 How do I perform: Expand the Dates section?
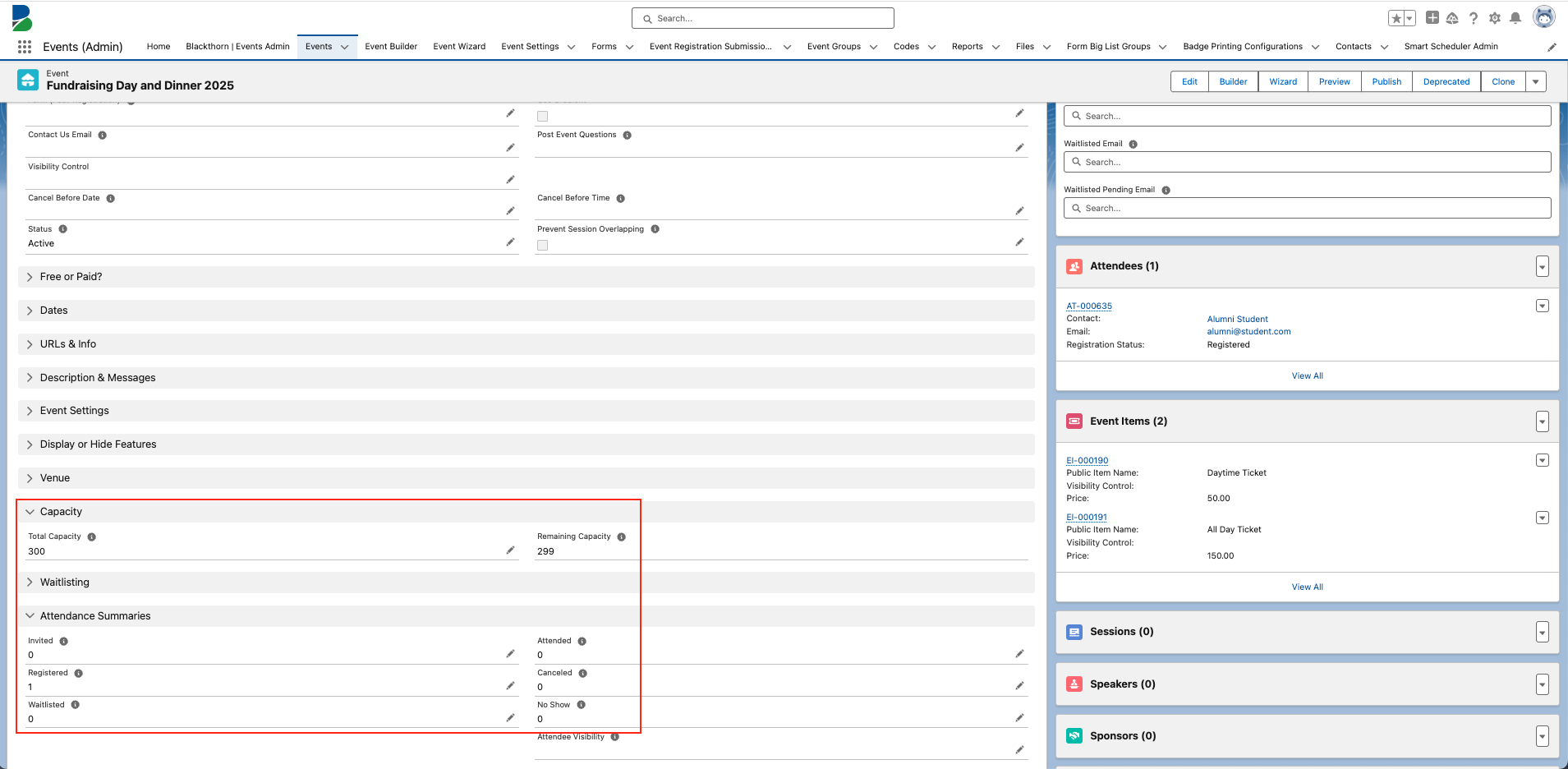click(526, 311)
